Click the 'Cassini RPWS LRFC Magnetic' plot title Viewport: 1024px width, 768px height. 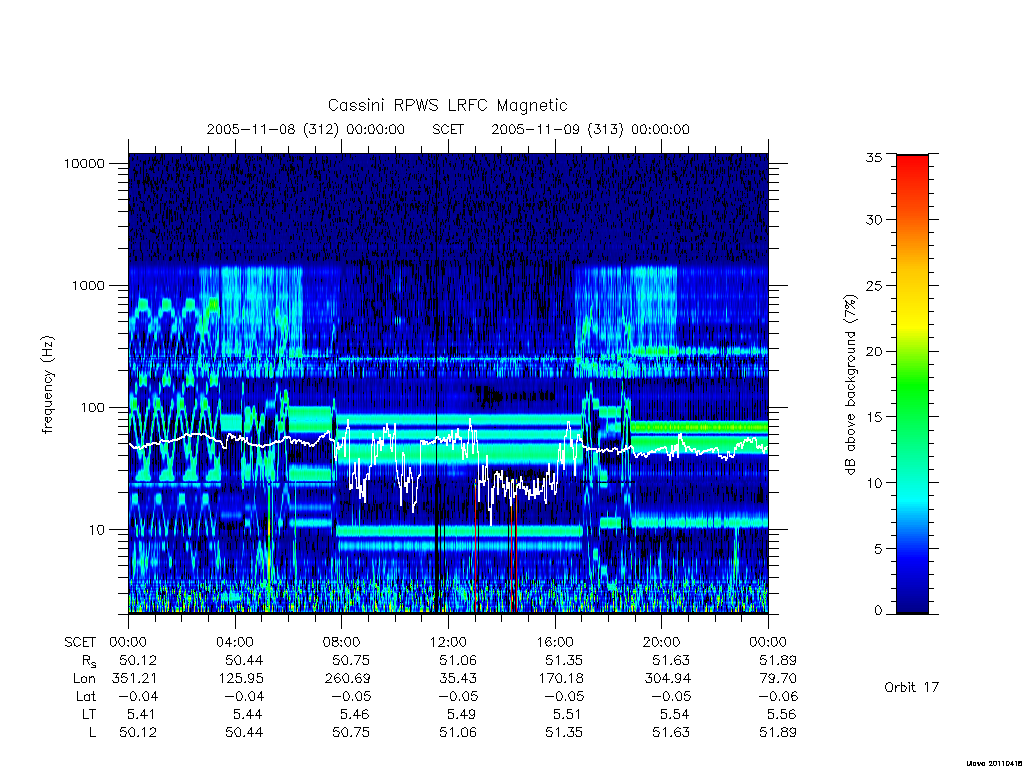447,106
